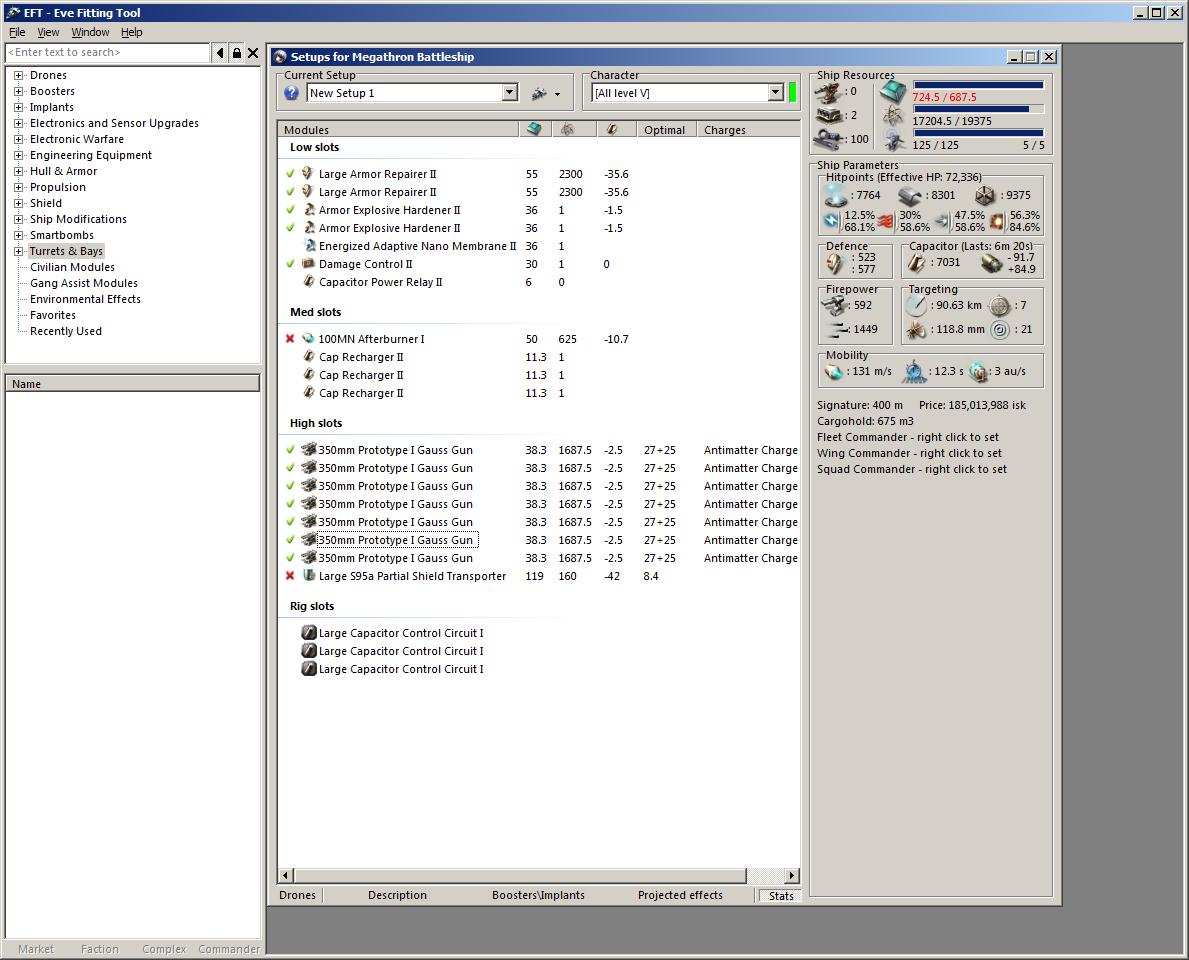Expand the Turrets & Bays tree node
Viewport: 1189px width, 960px height.
18,251
